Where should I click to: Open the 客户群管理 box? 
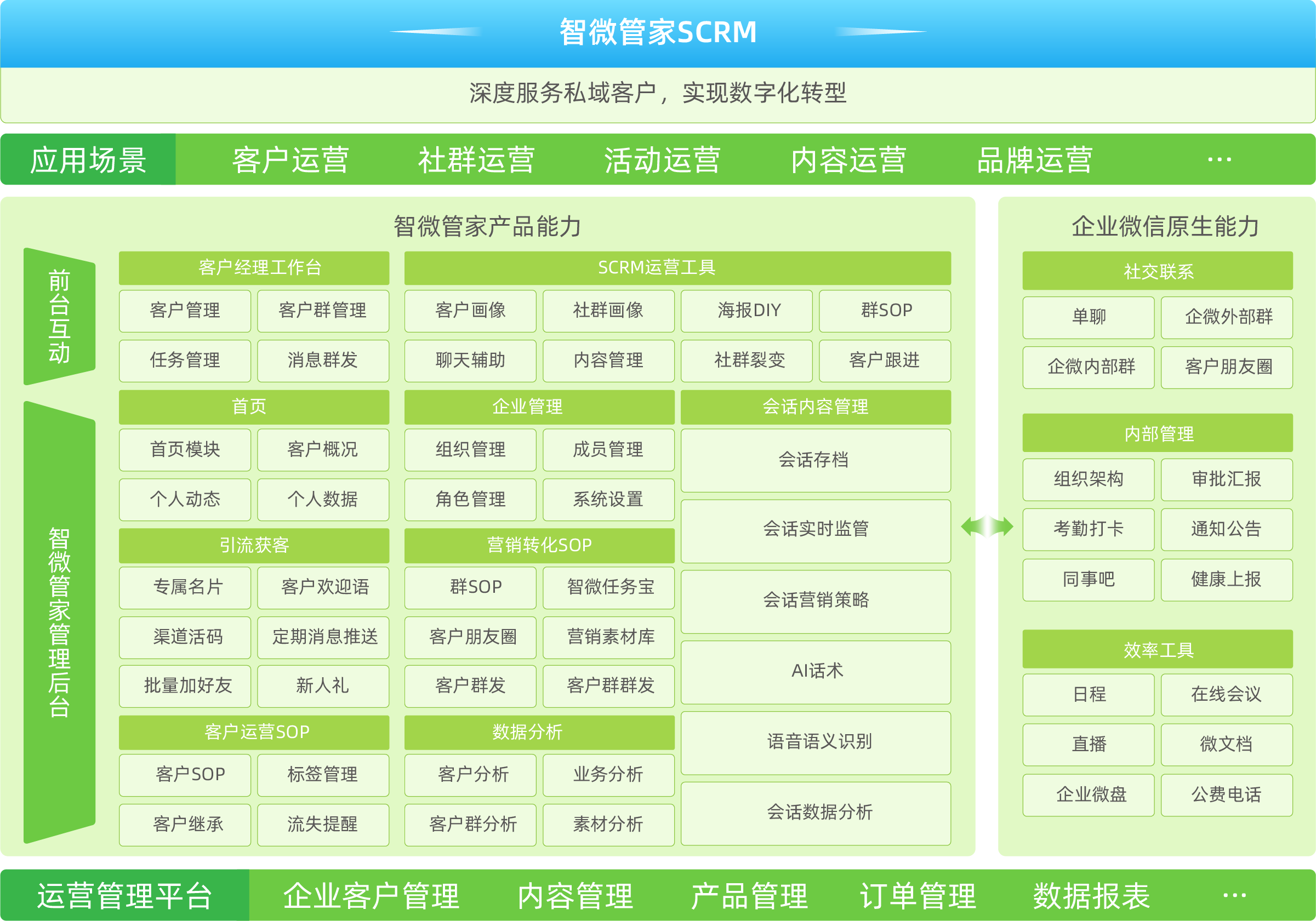323,311
